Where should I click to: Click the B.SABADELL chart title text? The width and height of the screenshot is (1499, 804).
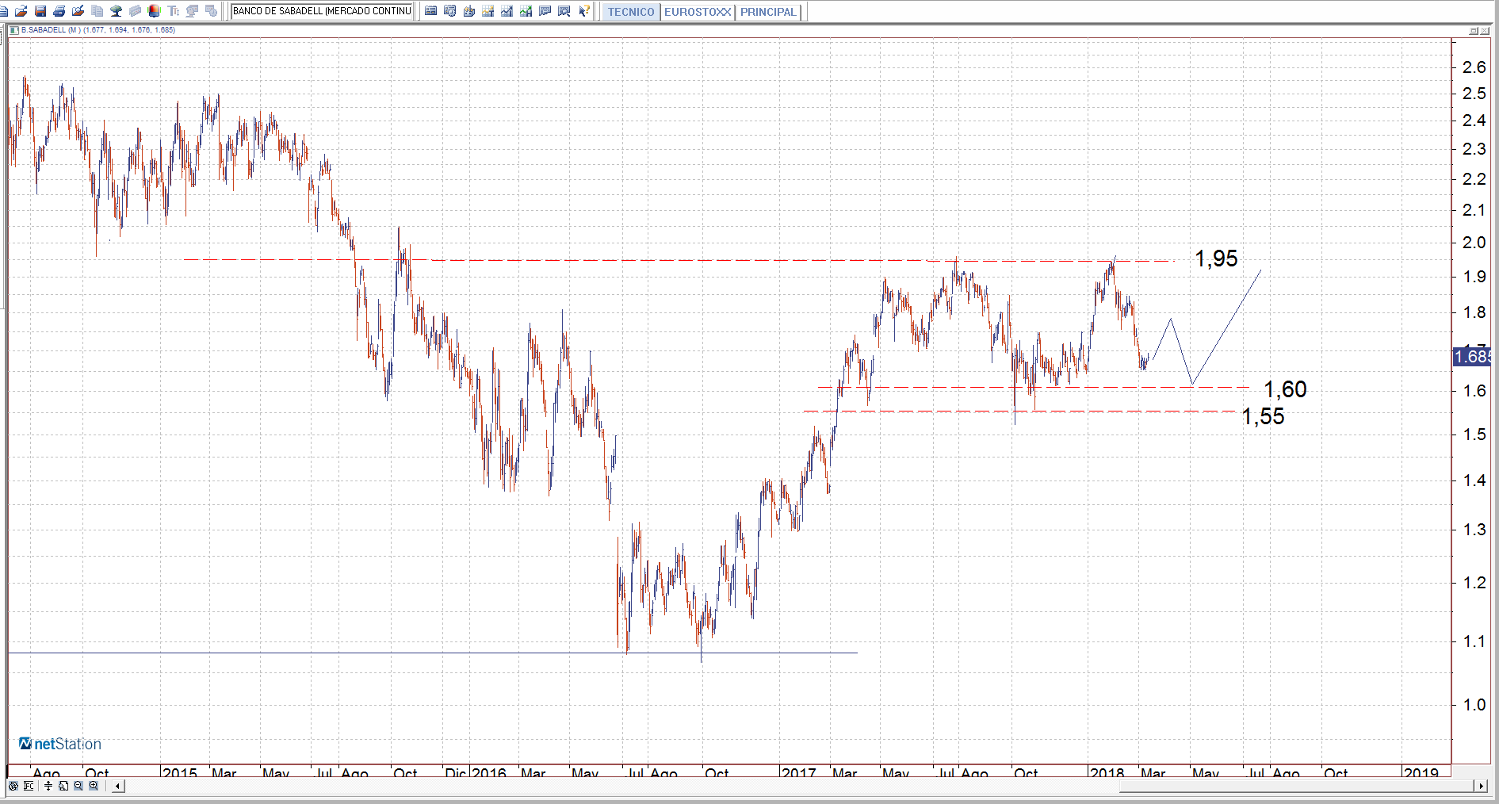pos(97,30)
